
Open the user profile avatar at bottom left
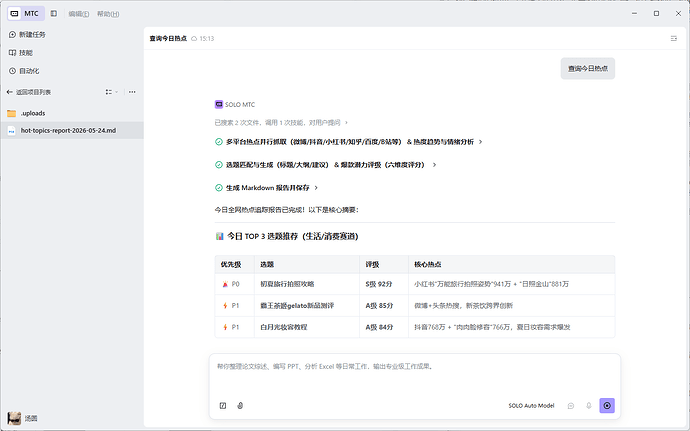[x=14, y=418]
